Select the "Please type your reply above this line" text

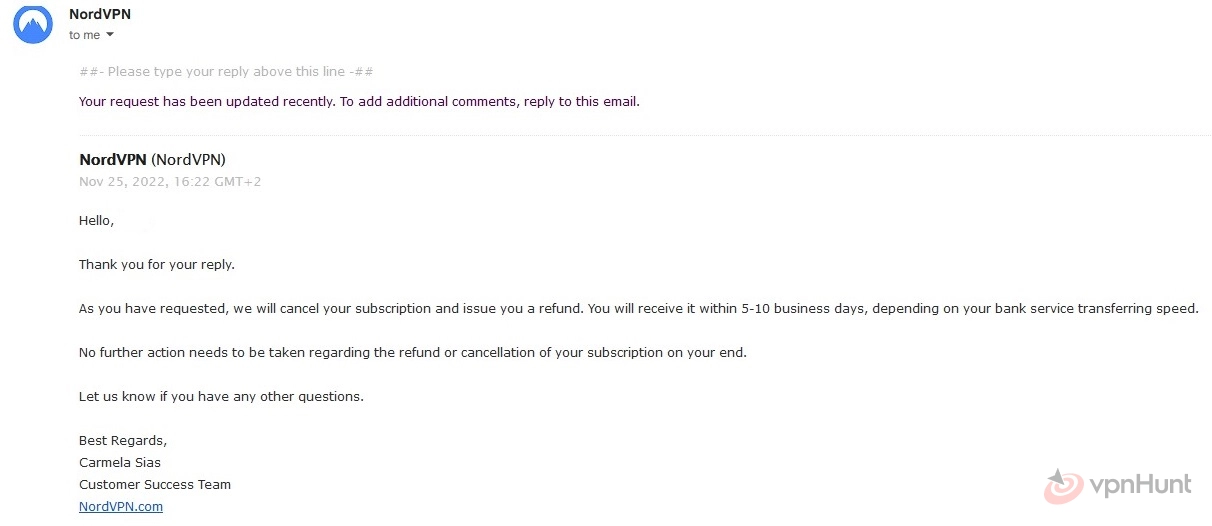(227, 72)
